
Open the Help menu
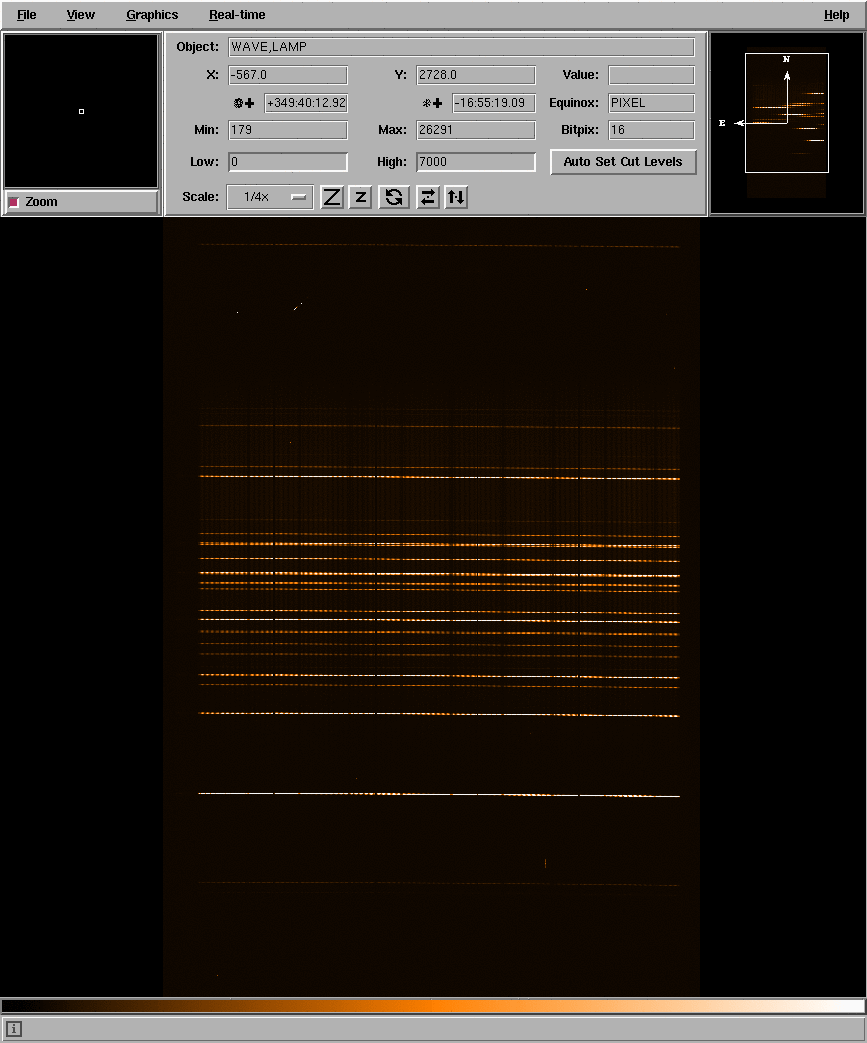(836, 15)
